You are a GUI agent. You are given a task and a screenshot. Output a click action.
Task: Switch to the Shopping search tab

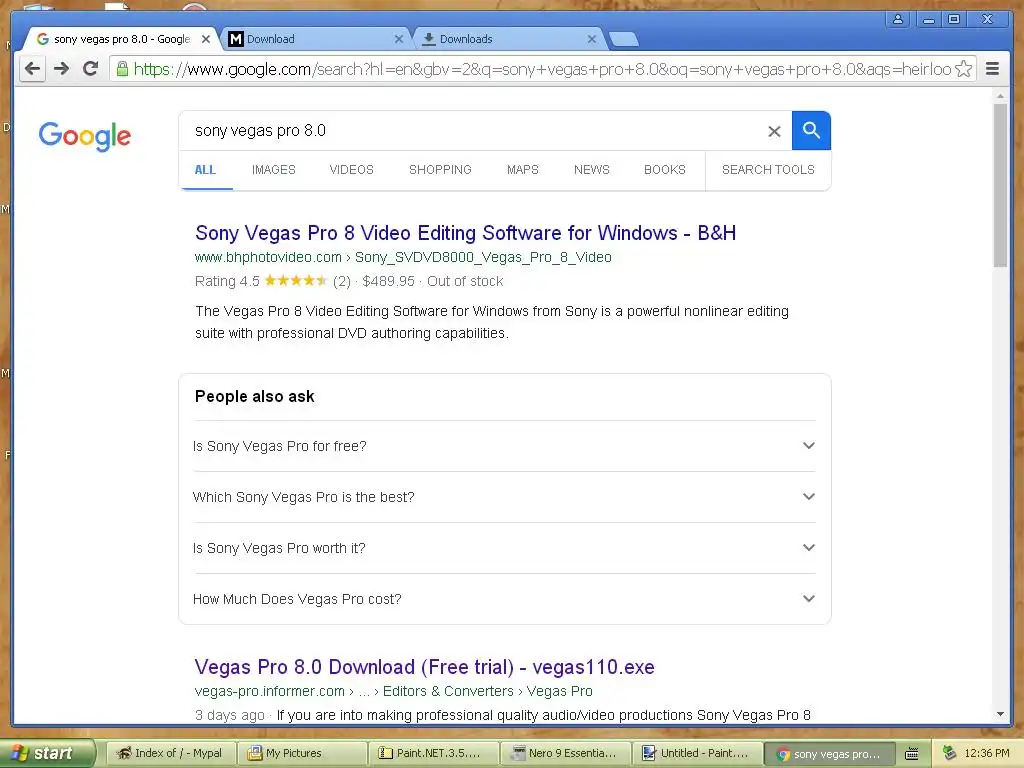coord(440,170)
